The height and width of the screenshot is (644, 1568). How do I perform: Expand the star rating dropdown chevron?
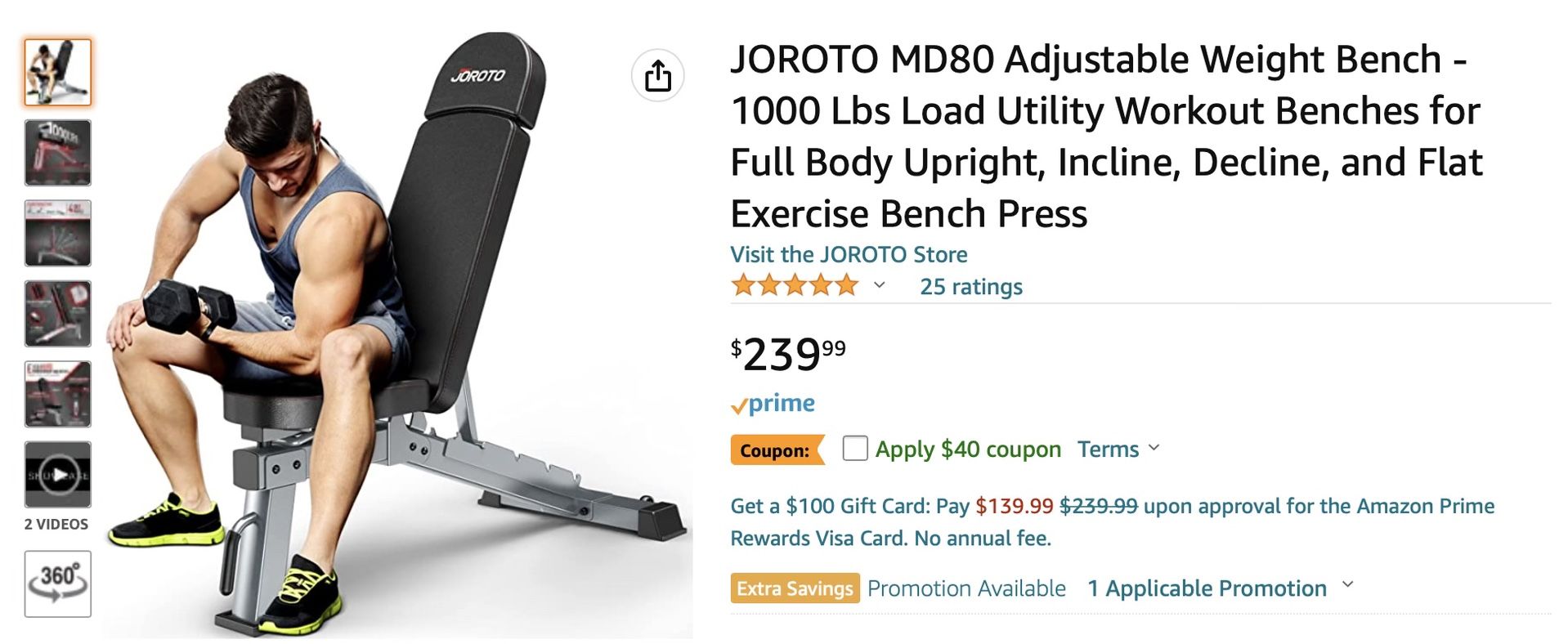point(879,285)
